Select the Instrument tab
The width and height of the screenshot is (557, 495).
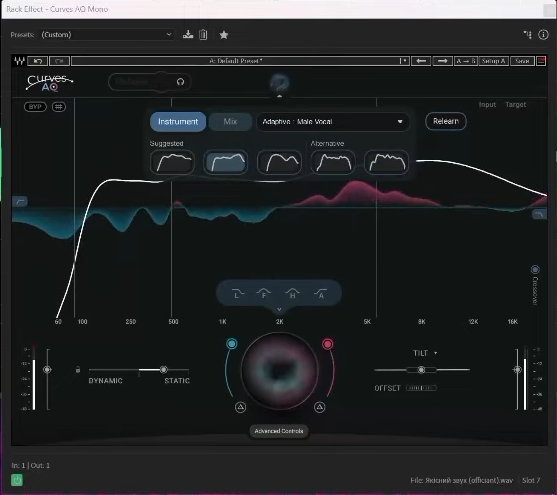(x=178, y=122)
